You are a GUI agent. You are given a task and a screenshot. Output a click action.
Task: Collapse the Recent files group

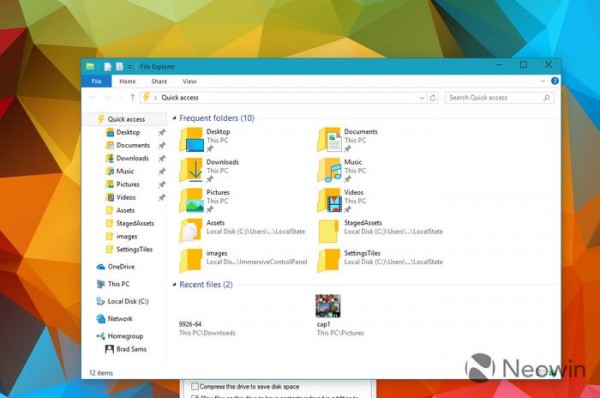174,285
